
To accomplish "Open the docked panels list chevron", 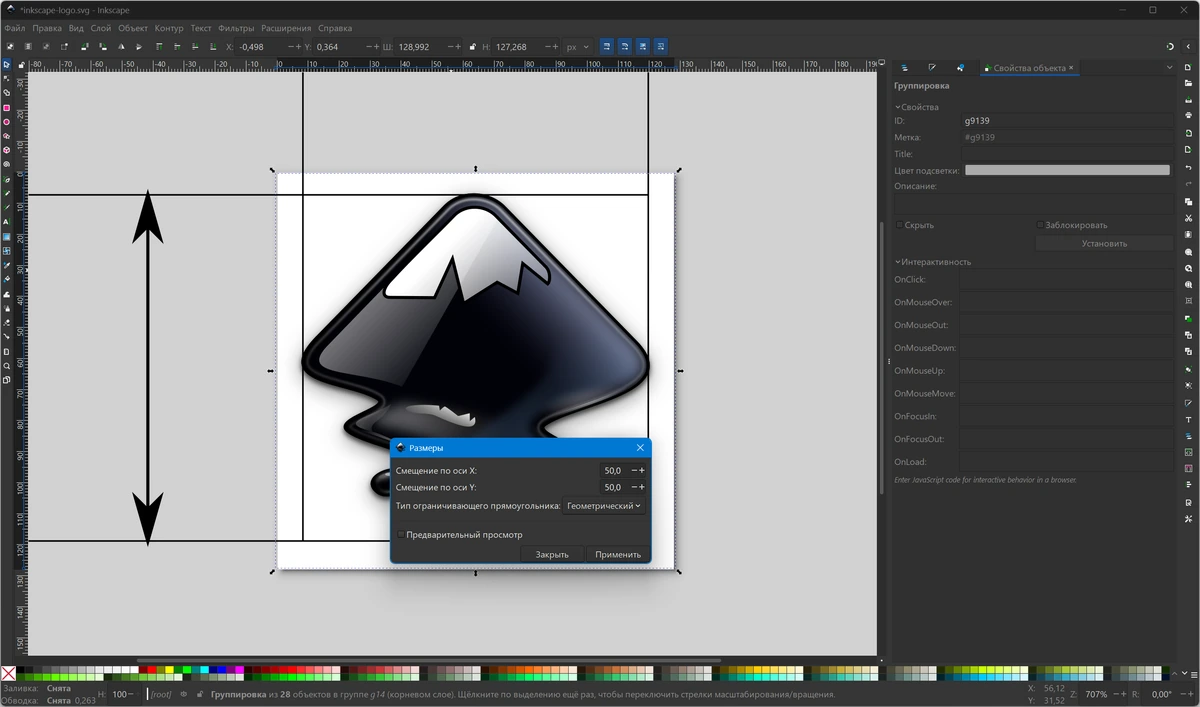I will (x=1169, y=67).
